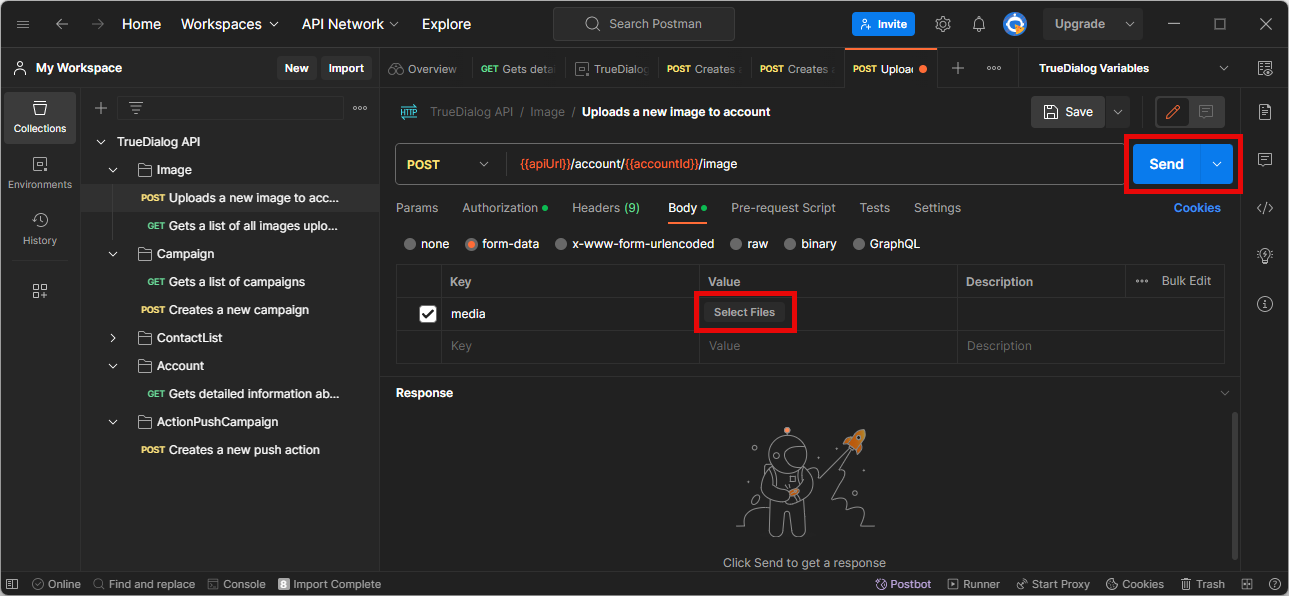Create a new collection with the plus icon
This screenshot has height=596, width=1289.
[101, 108]
